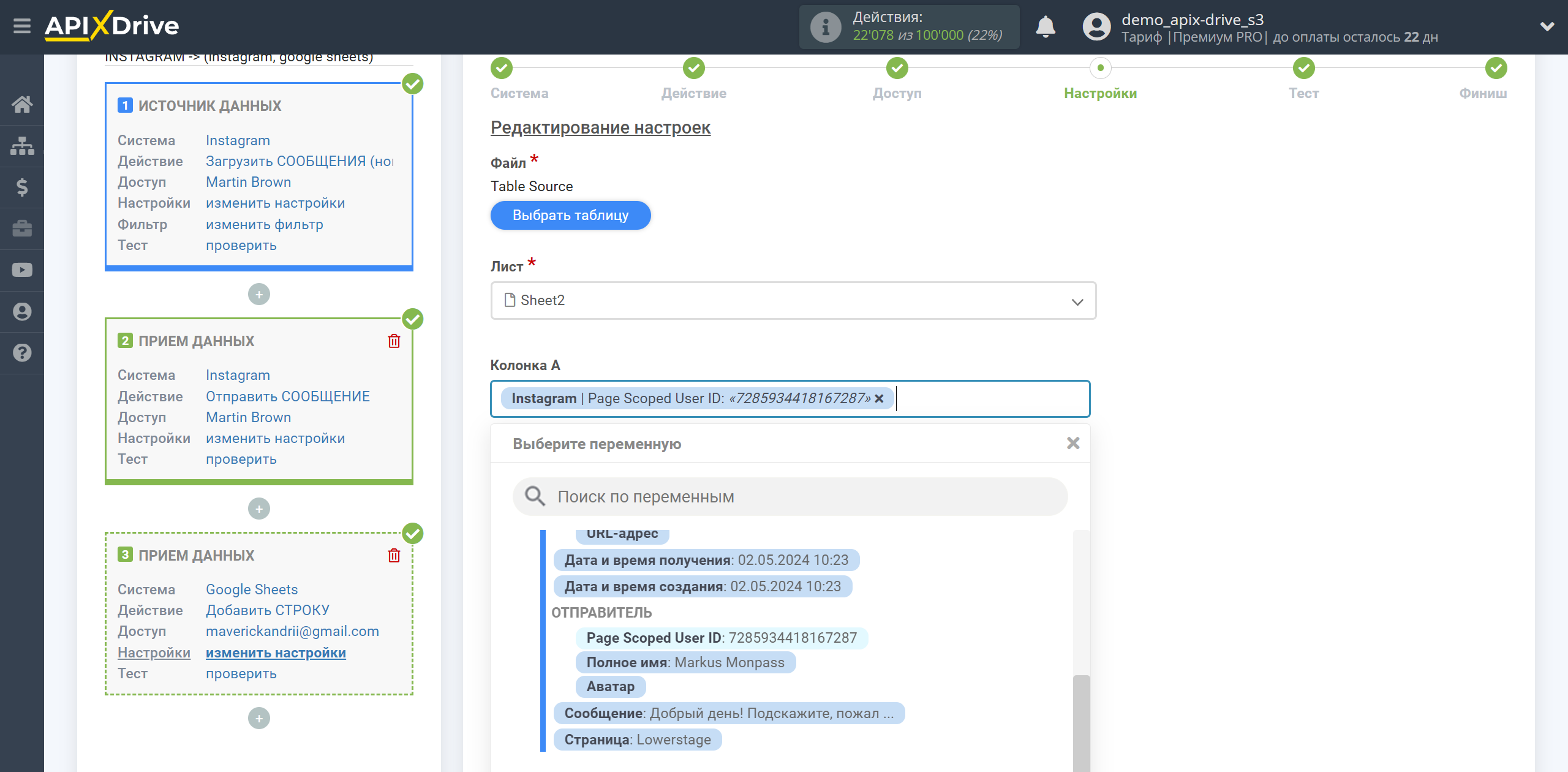Open Martin Brown access in source block
Screen dimensions: 1568x772
click(x=248, y=182)
